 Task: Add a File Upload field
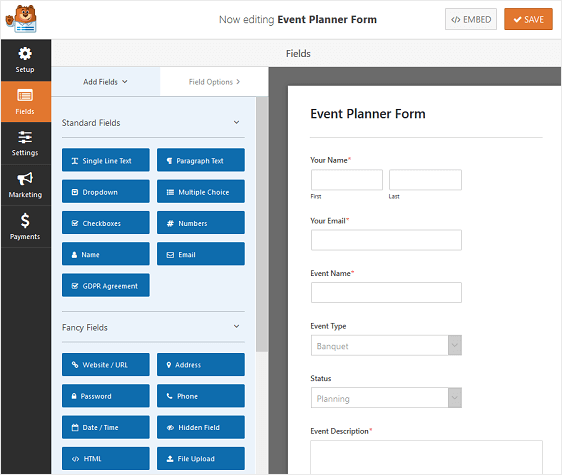coord(201,459)
